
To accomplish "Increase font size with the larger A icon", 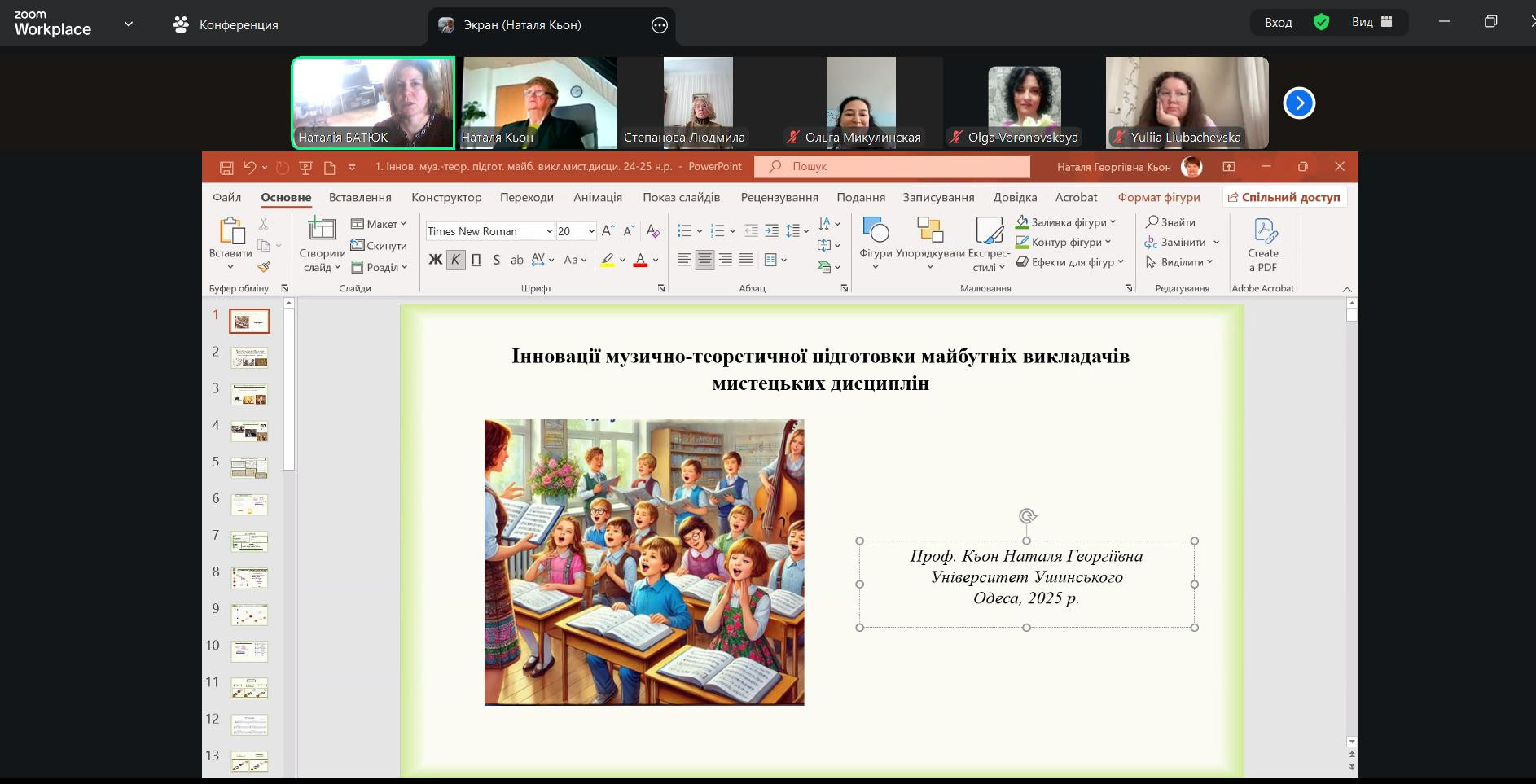I will [x=608, y=231].
